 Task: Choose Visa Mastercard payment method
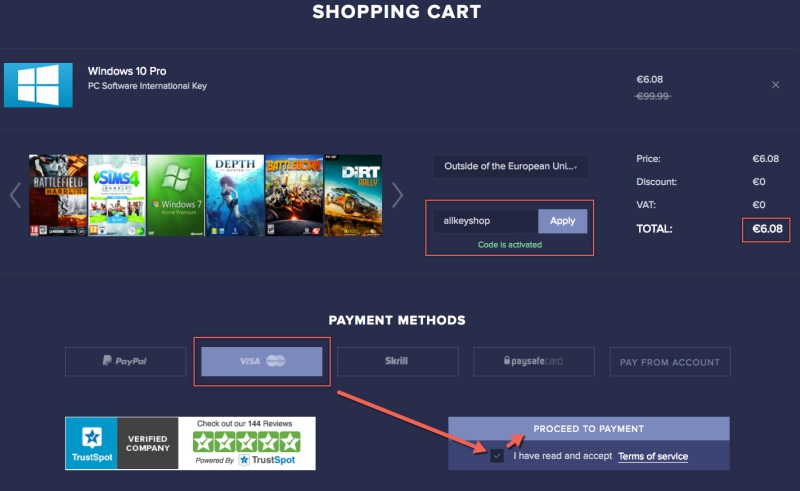(262, 361)
